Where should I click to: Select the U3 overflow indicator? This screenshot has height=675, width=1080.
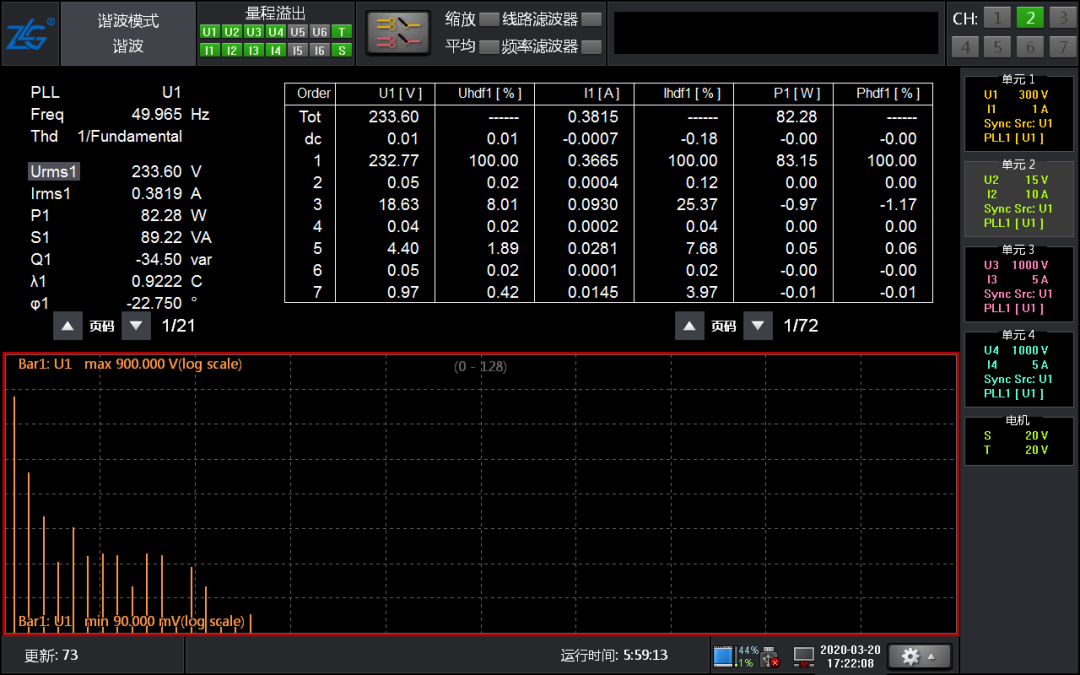pyautogui.click(x=253, y=32)
